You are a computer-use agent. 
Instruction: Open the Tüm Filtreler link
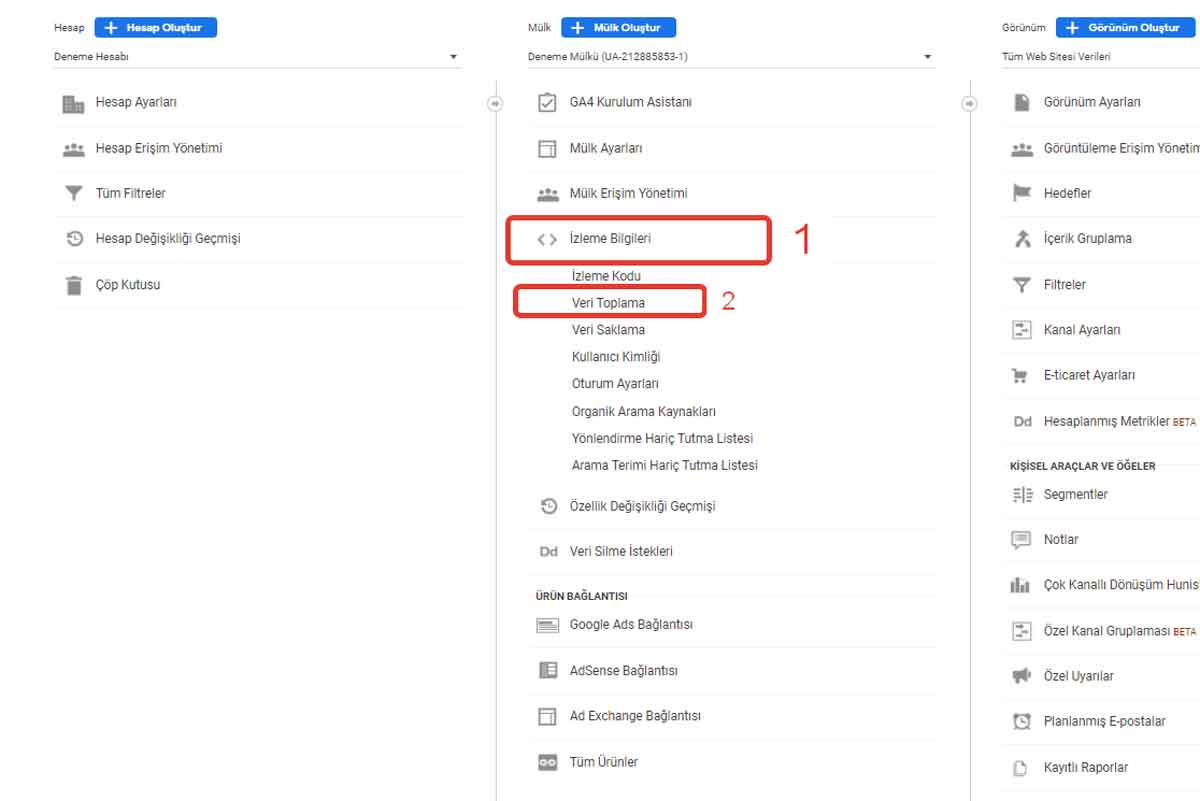(130, 193)
